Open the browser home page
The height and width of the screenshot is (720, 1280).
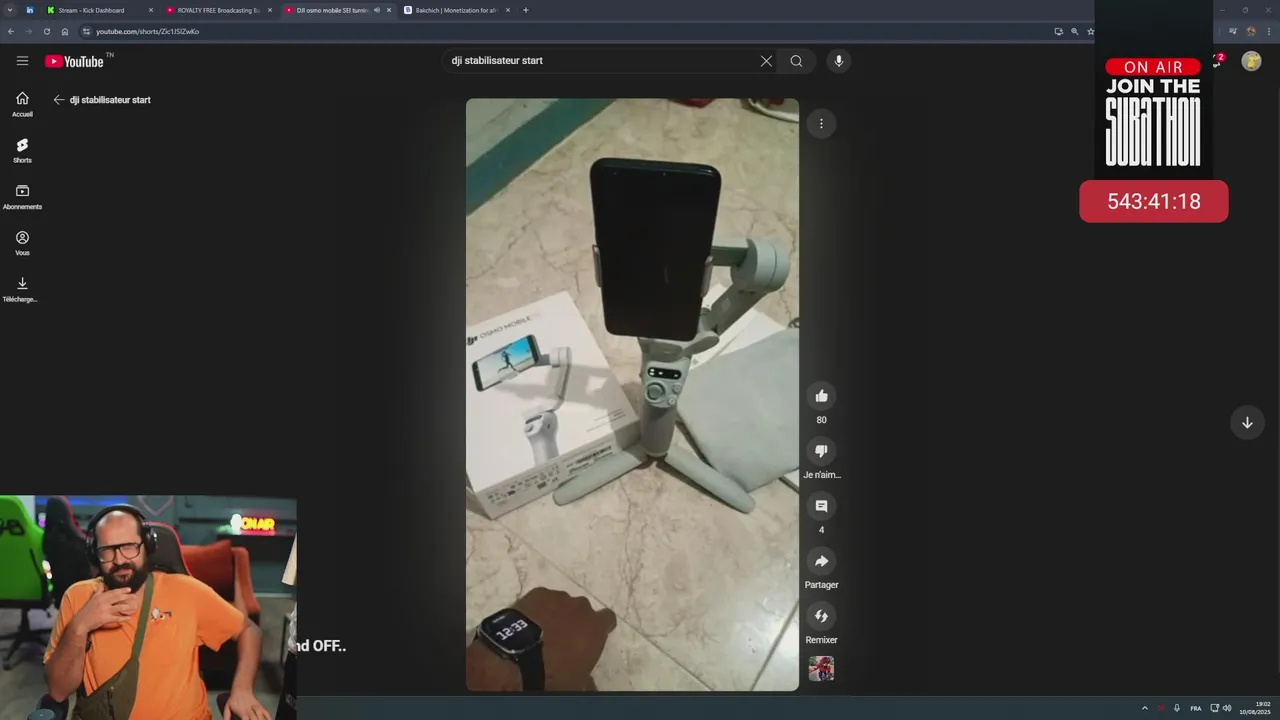65,31
